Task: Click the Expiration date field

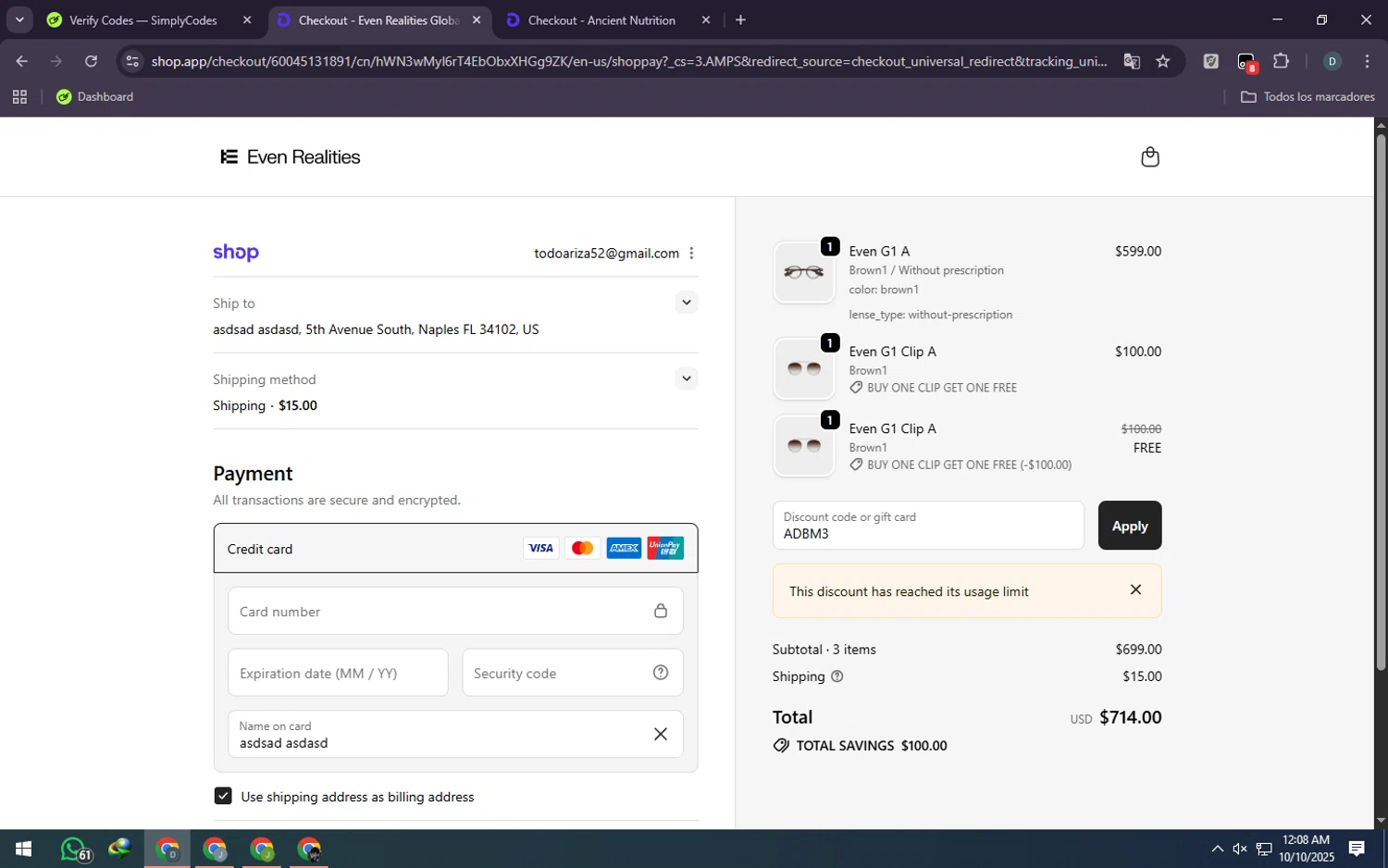Action: click(x=338, y=673)
